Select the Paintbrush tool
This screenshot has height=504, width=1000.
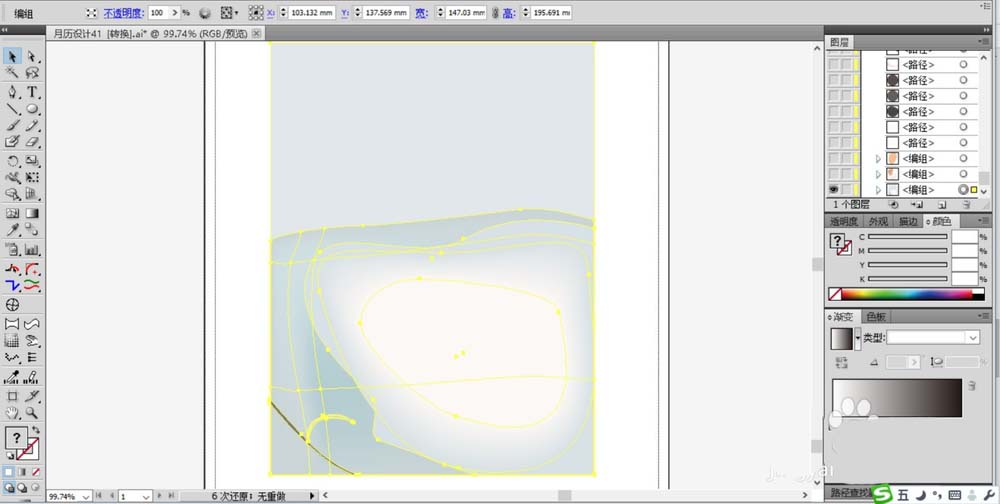13,126
